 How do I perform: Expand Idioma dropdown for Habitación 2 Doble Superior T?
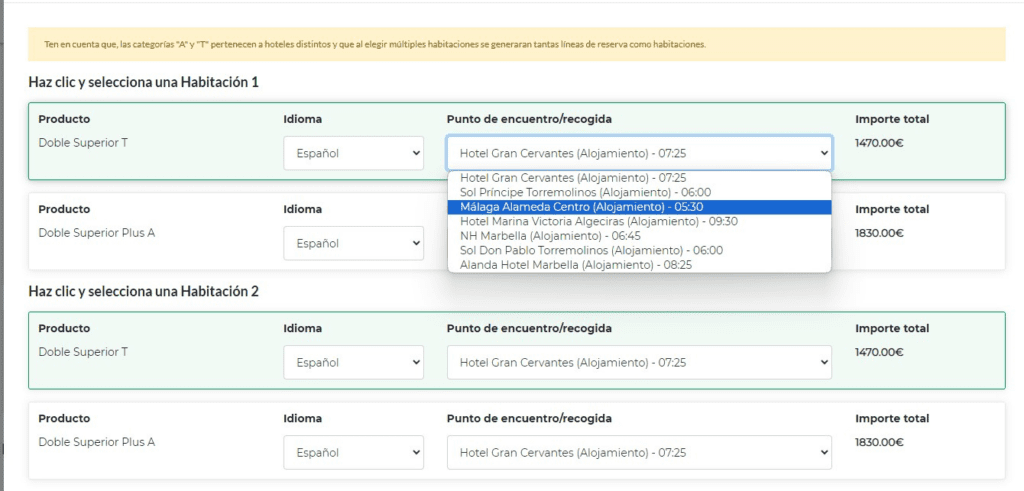(353, 362)
